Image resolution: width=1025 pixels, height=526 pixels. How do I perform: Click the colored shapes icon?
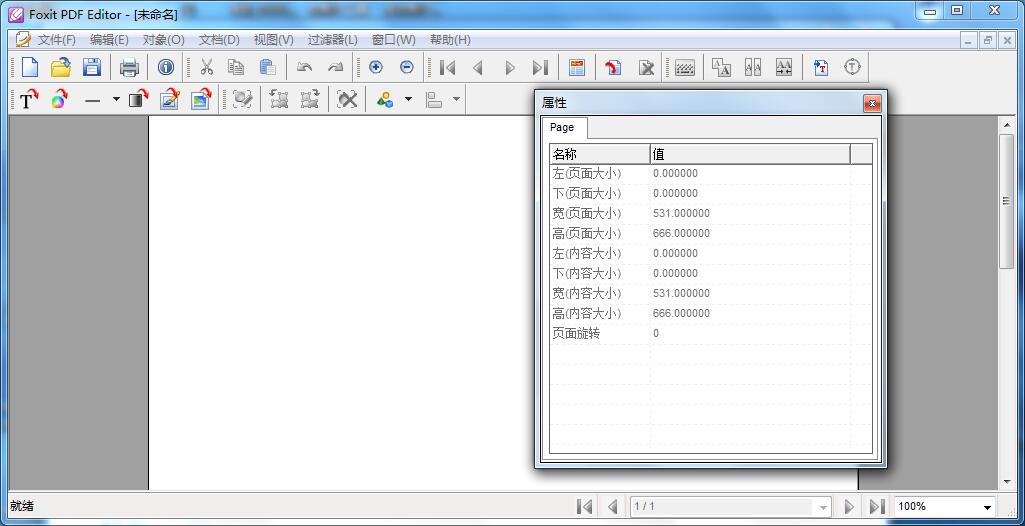[x=385, y=100]
